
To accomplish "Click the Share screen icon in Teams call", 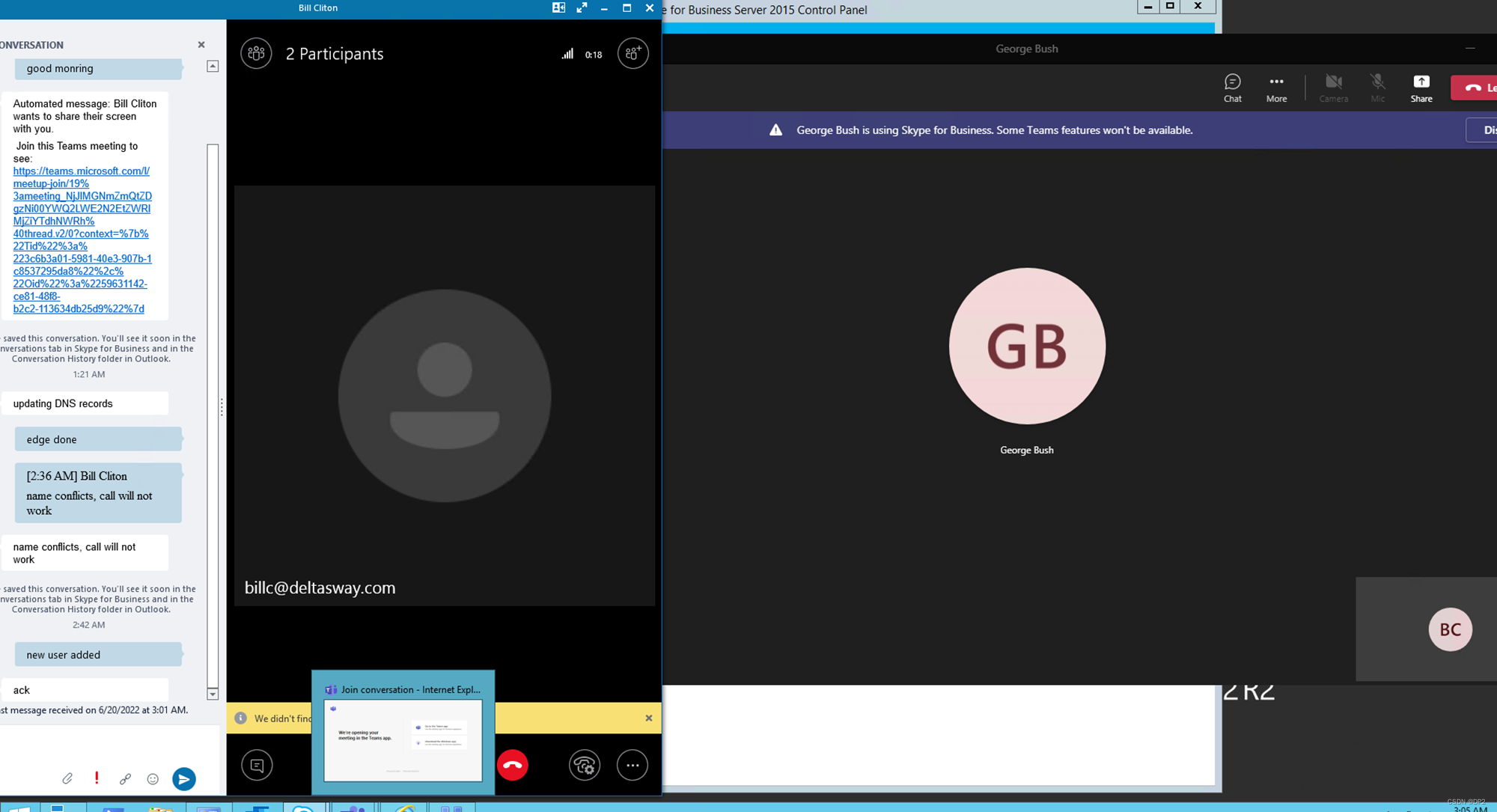I will [1421, 82].
